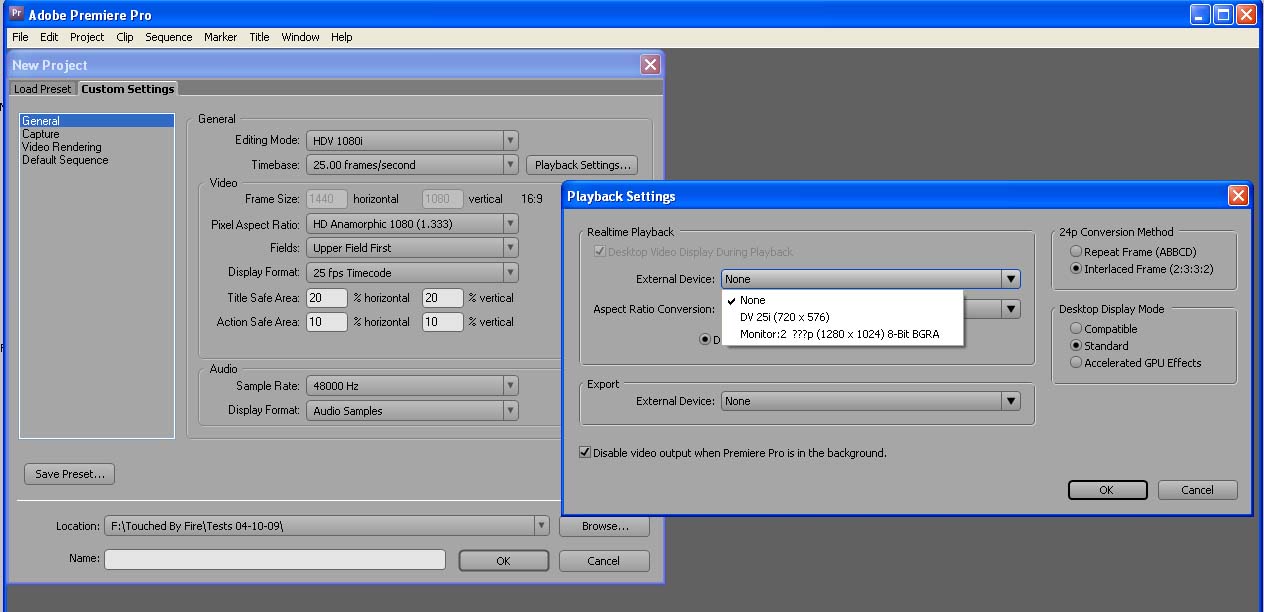This screenshot has width=1264, height=612.
Task: Confirm New Project with OK
Action: pyautogui.click(x=504, y=561)
